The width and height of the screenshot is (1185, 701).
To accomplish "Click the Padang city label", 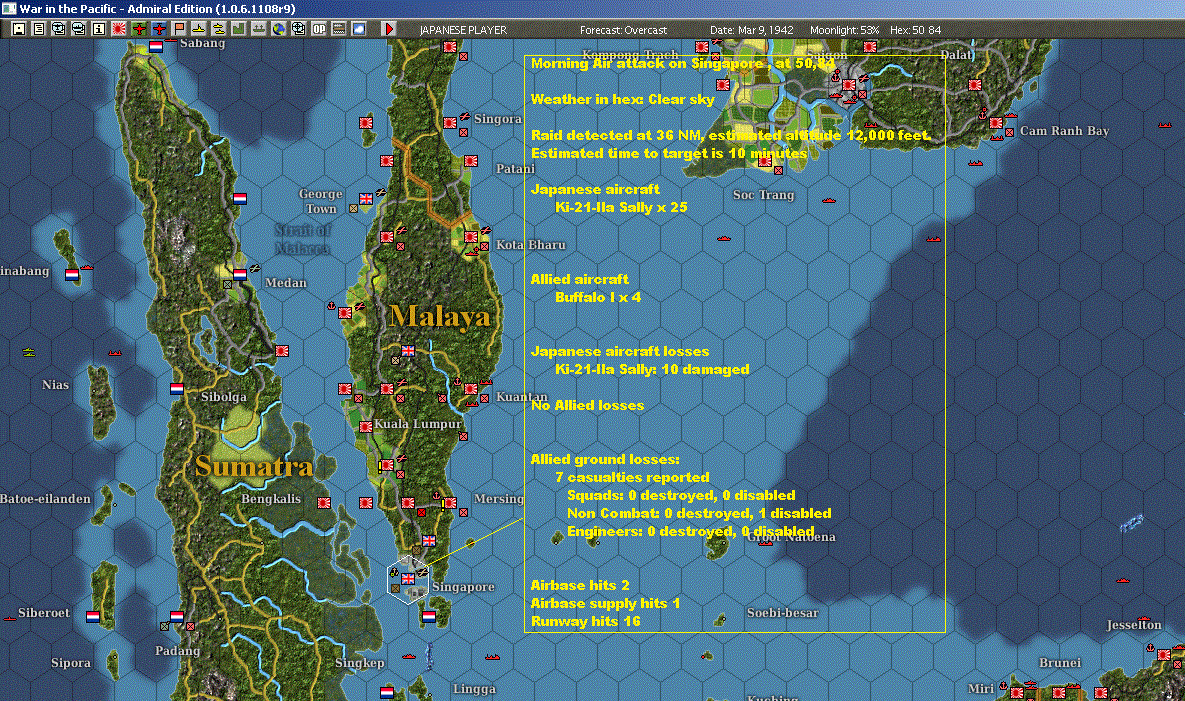I will tap(178, 650).
